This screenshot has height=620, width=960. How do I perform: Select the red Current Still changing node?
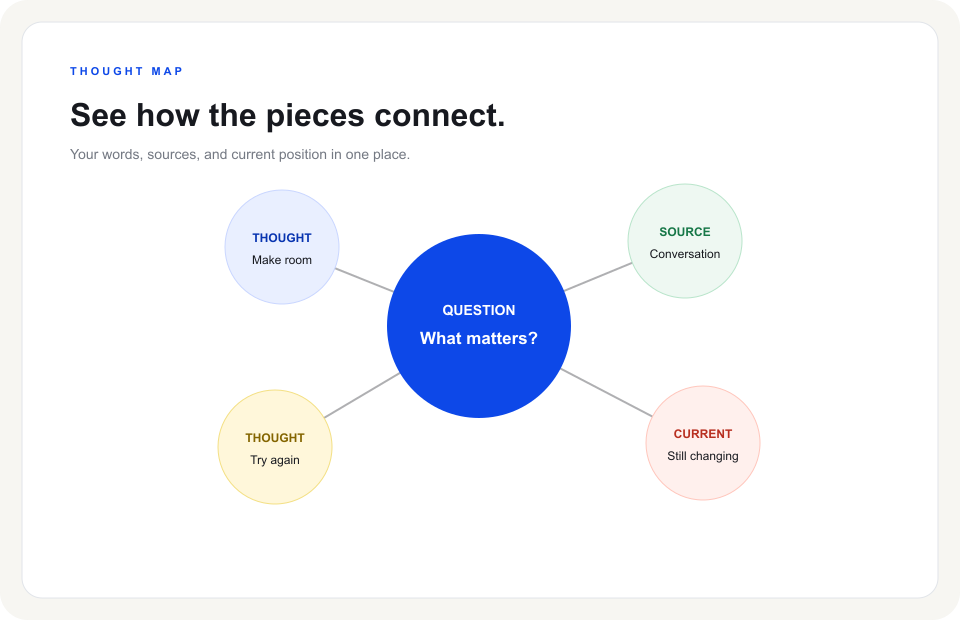click(x=703, y=443)
